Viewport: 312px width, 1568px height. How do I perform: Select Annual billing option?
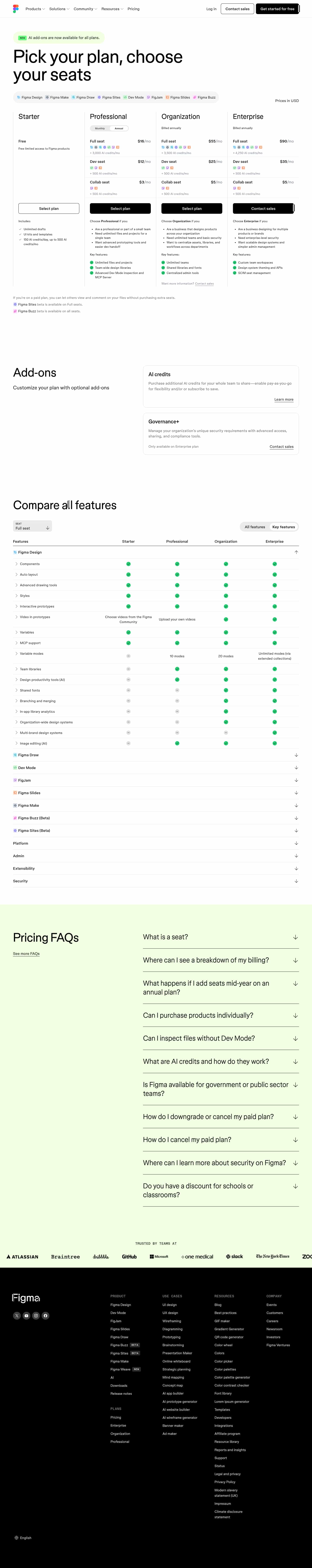click(x=119, y=128)
